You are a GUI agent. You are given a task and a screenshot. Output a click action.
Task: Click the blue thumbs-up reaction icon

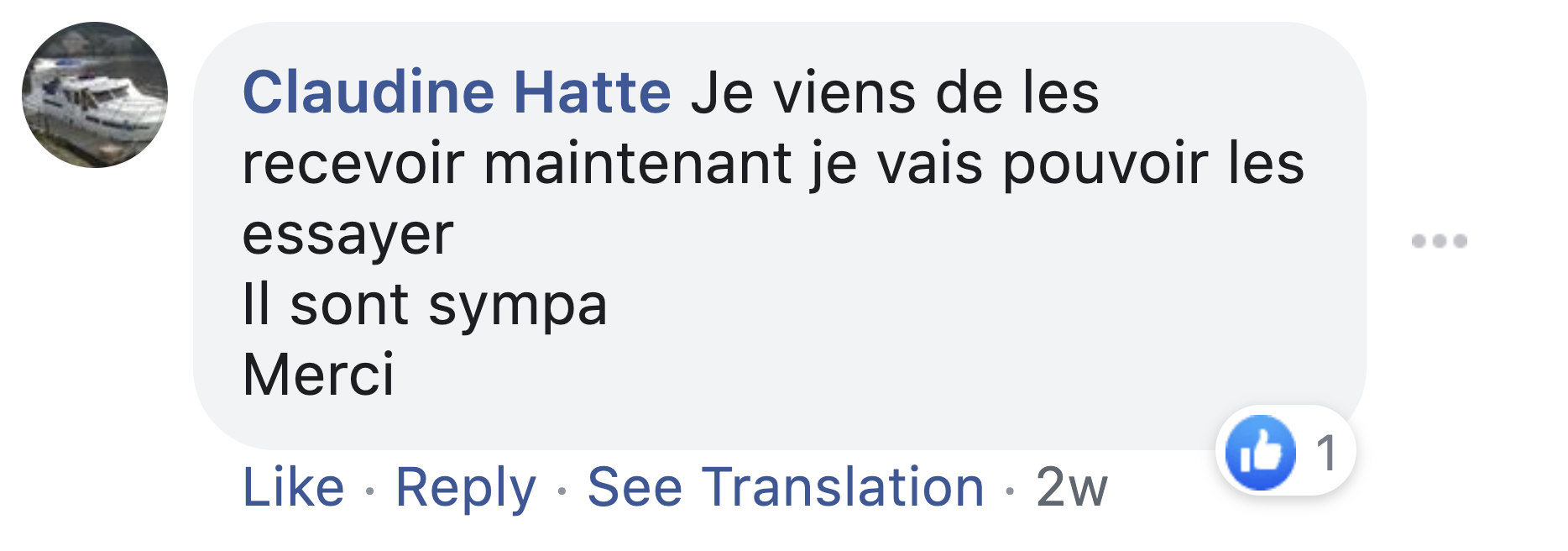[x=1259, y=453]
